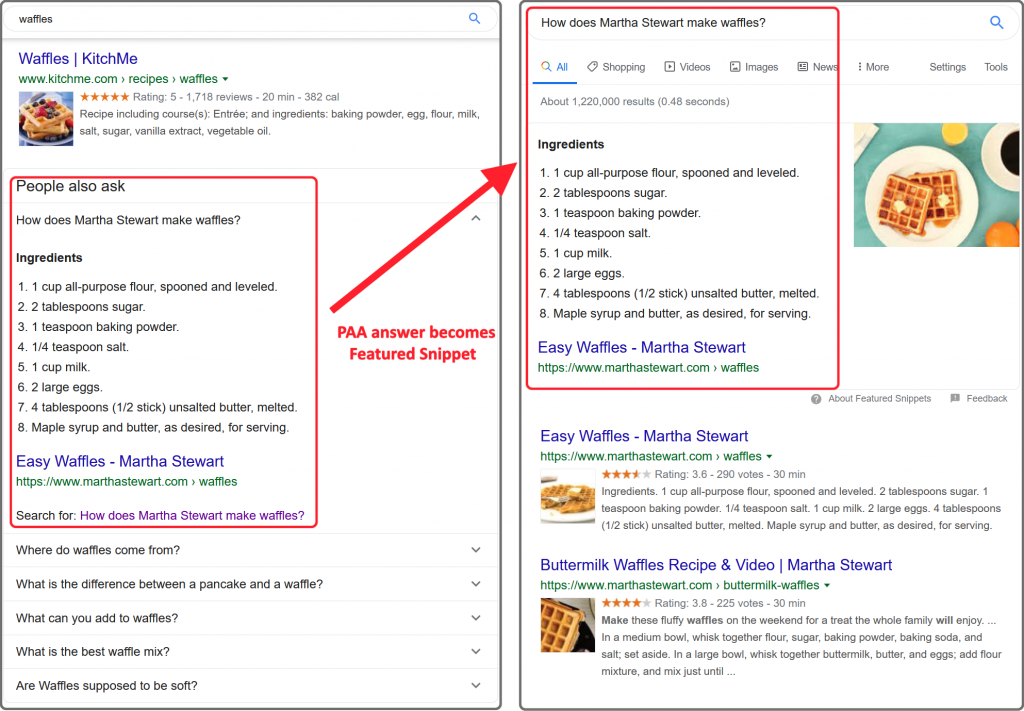Switch to the News tab
The image size is (1024, 711).
(x=816, y=67)
